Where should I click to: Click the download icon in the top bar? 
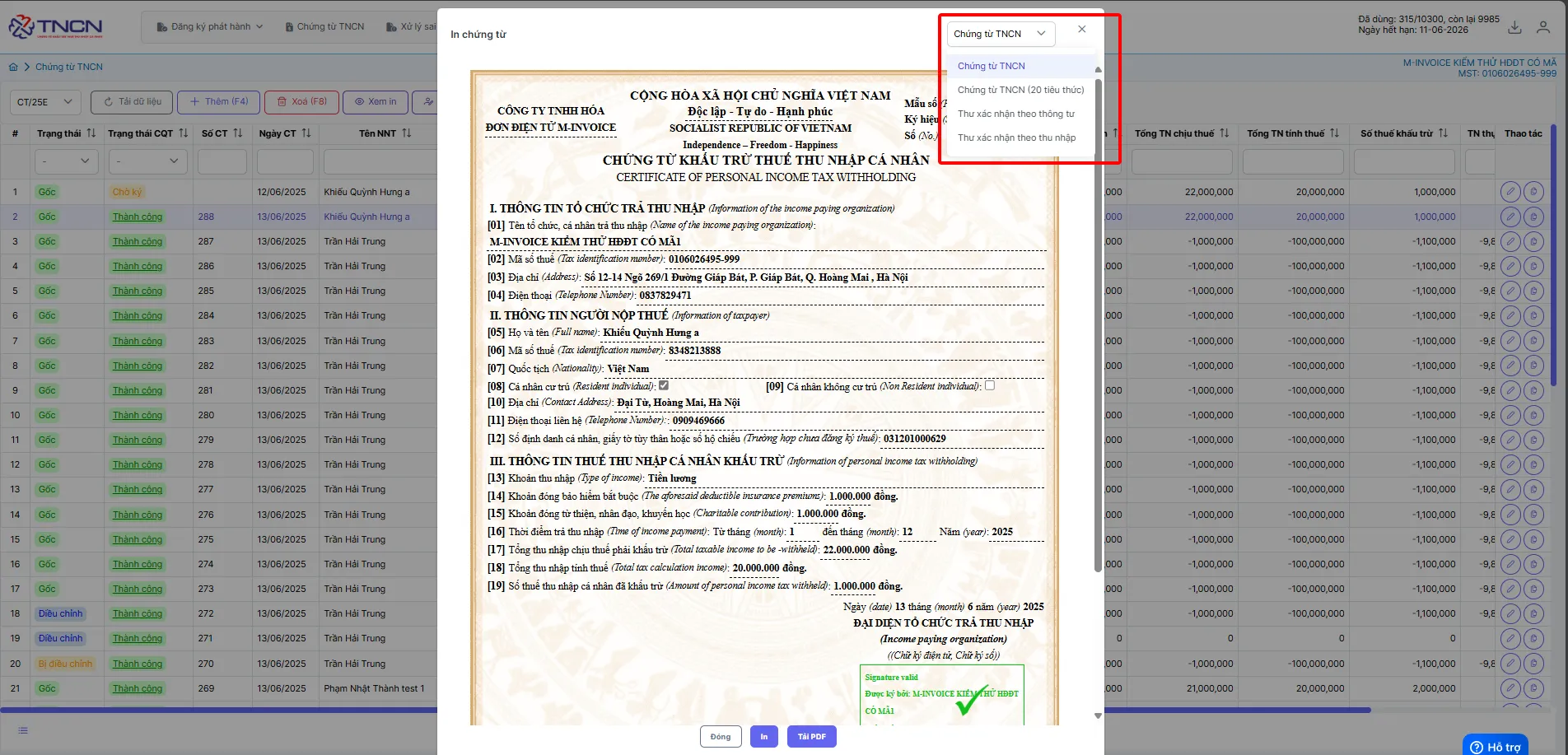click(x=1514, y=27)
